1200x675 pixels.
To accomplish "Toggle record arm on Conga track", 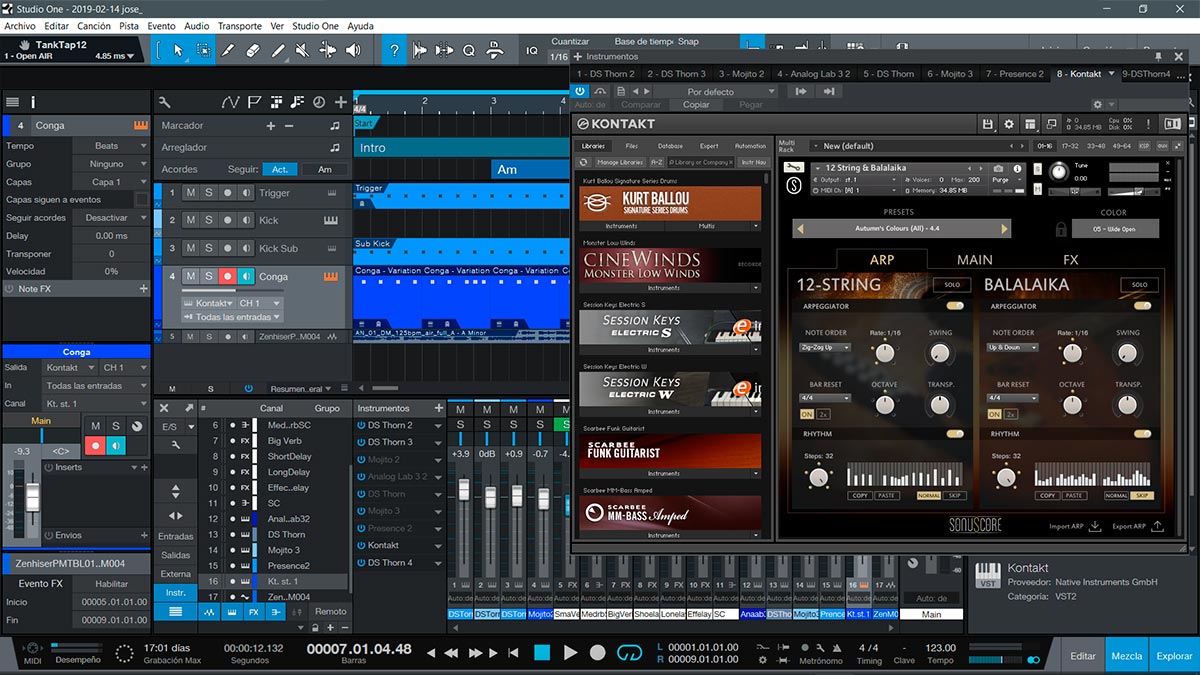I will tap(228, 277).
